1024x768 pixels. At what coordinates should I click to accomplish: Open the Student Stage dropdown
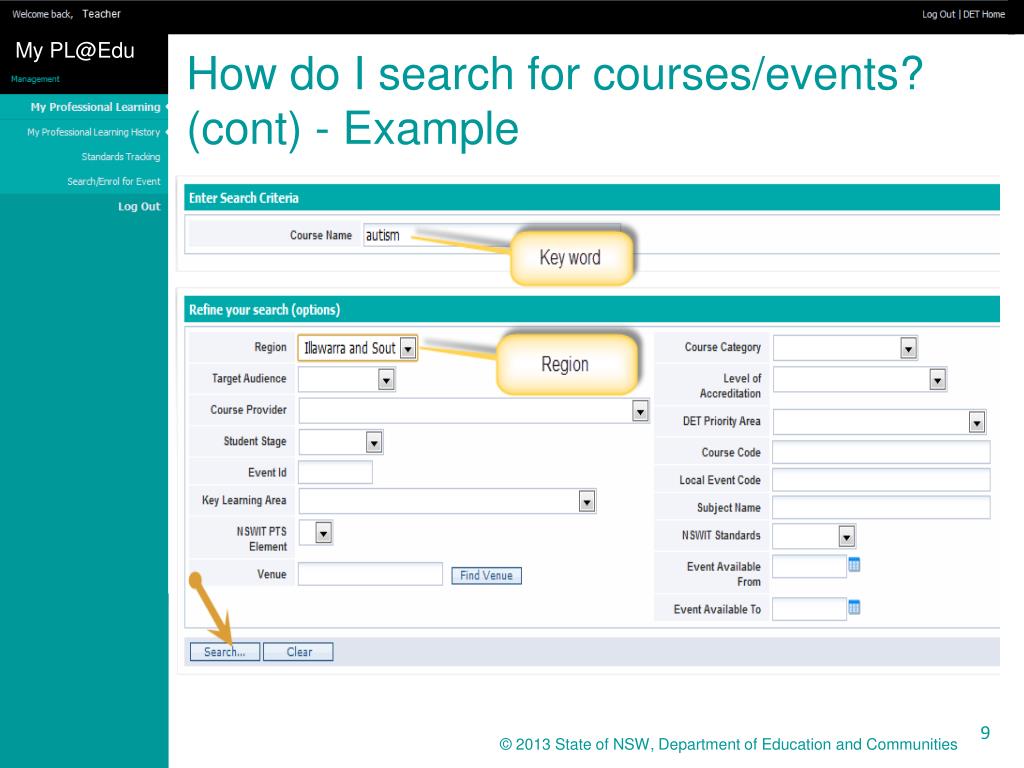coord(374,442)
